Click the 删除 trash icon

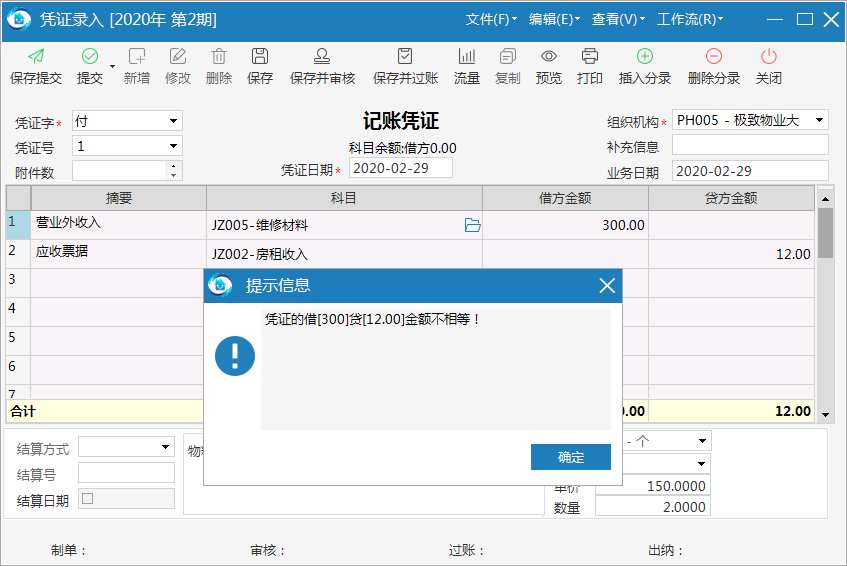pos(219,56)
